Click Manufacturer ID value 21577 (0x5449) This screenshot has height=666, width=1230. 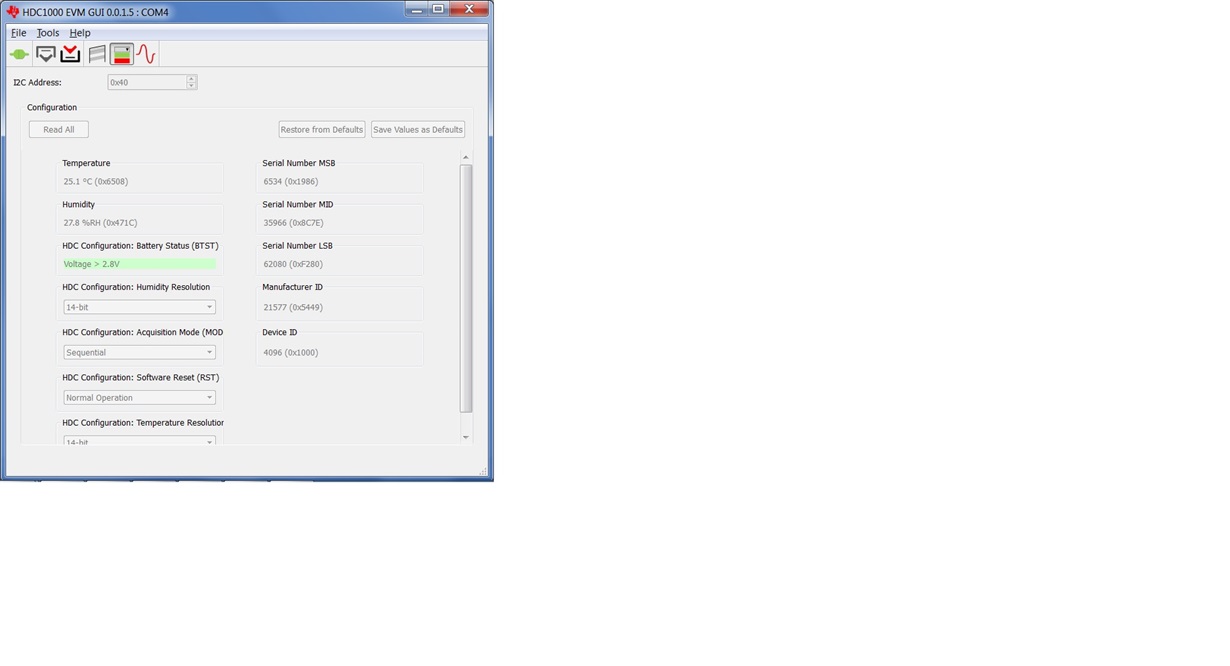pyautogui.click(x=293, y=307)
